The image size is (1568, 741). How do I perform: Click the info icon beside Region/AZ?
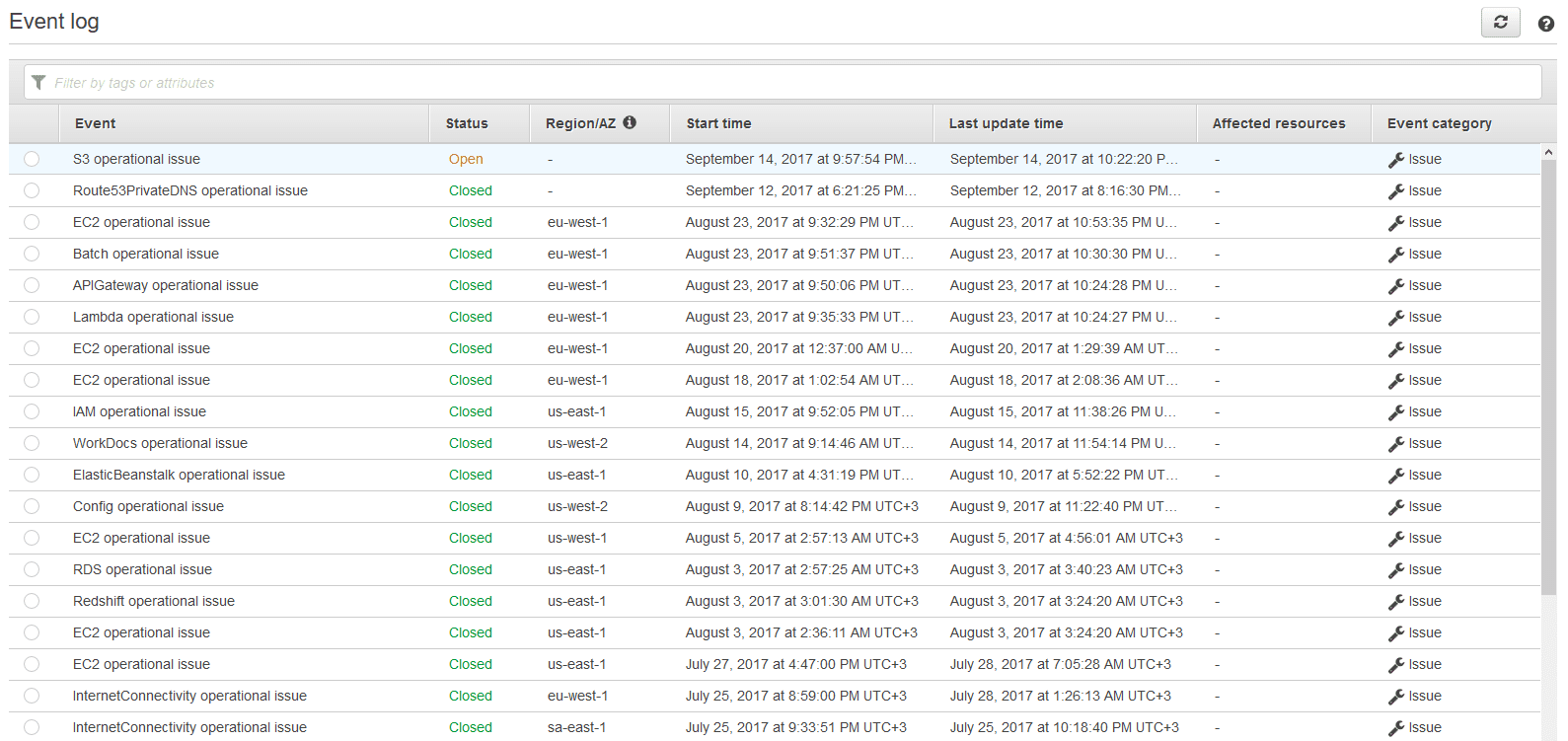630,122
